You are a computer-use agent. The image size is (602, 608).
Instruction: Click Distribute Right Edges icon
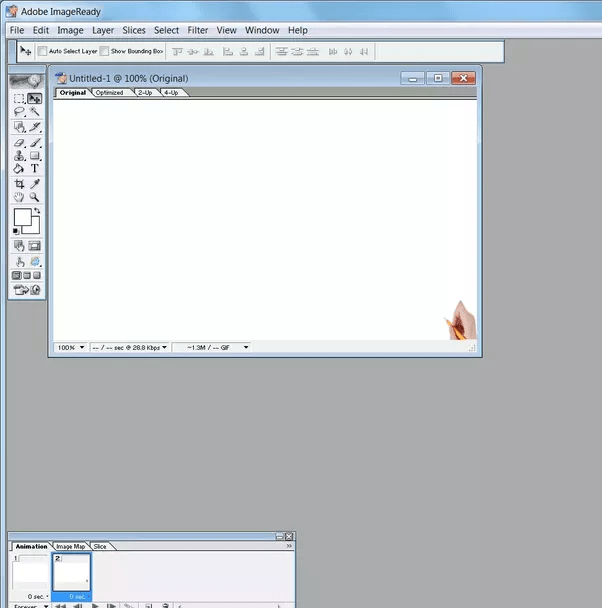coord(364,52)
